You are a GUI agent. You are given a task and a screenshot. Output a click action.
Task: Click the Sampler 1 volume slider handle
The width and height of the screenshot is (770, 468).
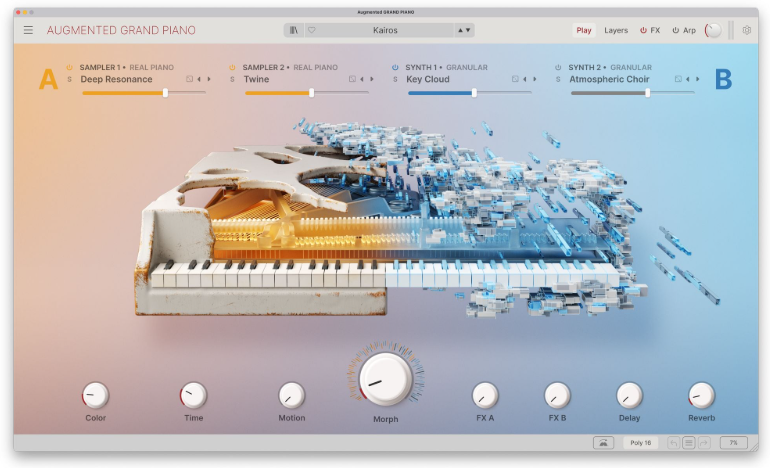(165, 92)
